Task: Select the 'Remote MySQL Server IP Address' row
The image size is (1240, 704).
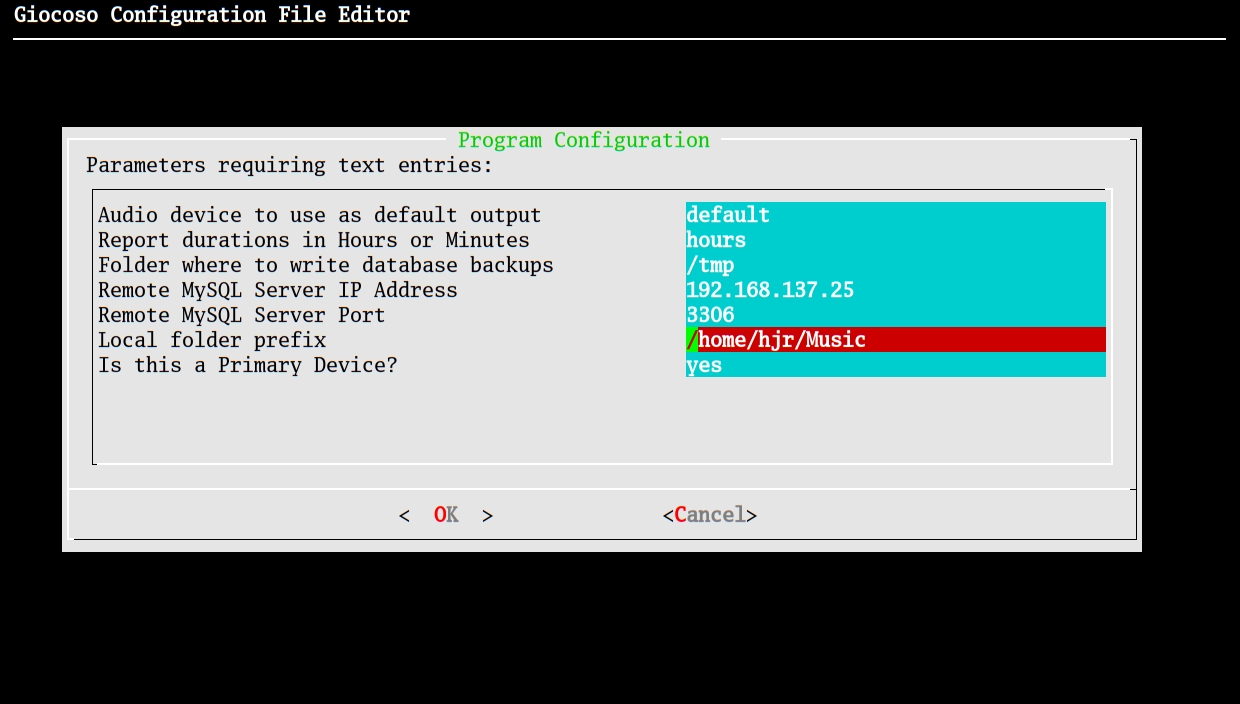Action: pyautogui.click(x=277, y=289)
